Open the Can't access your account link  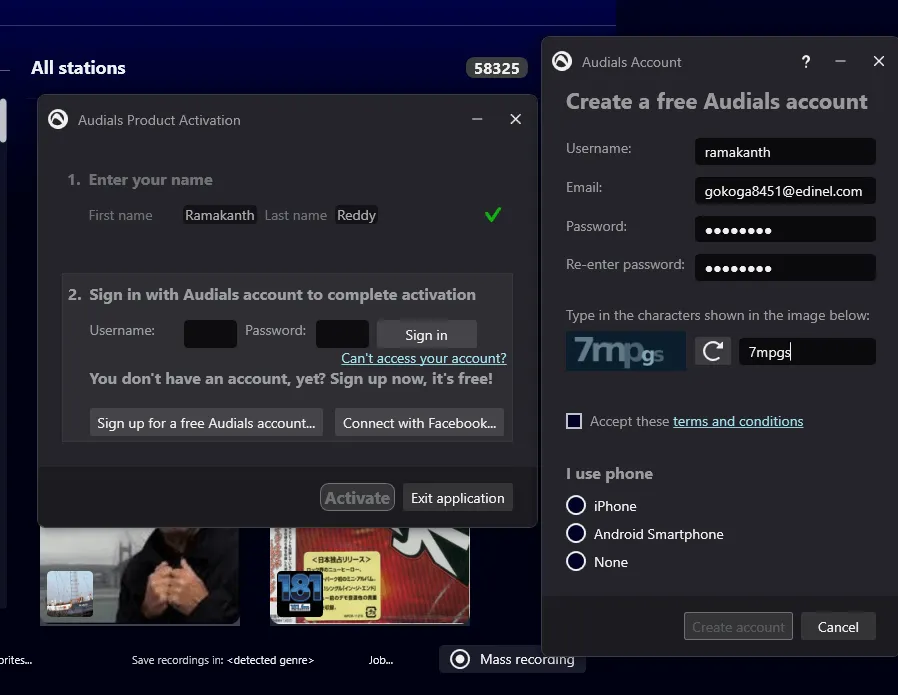(x=424, y=357)
